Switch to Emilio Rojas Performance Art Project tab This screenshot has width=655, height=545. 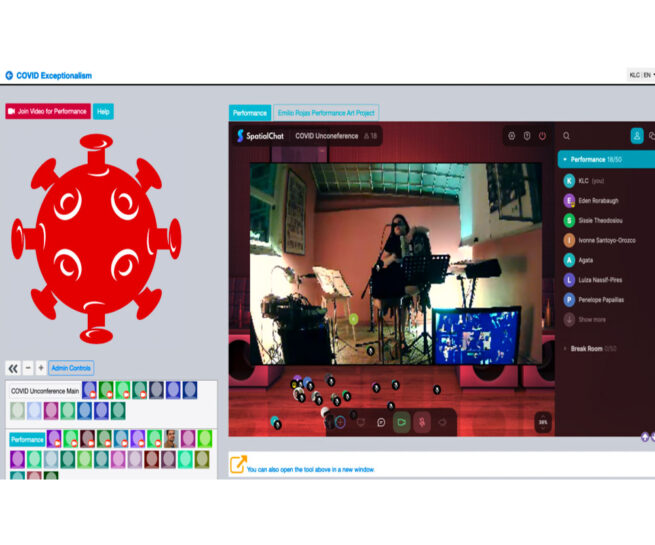pyautogui.click(x=326, y=113)
